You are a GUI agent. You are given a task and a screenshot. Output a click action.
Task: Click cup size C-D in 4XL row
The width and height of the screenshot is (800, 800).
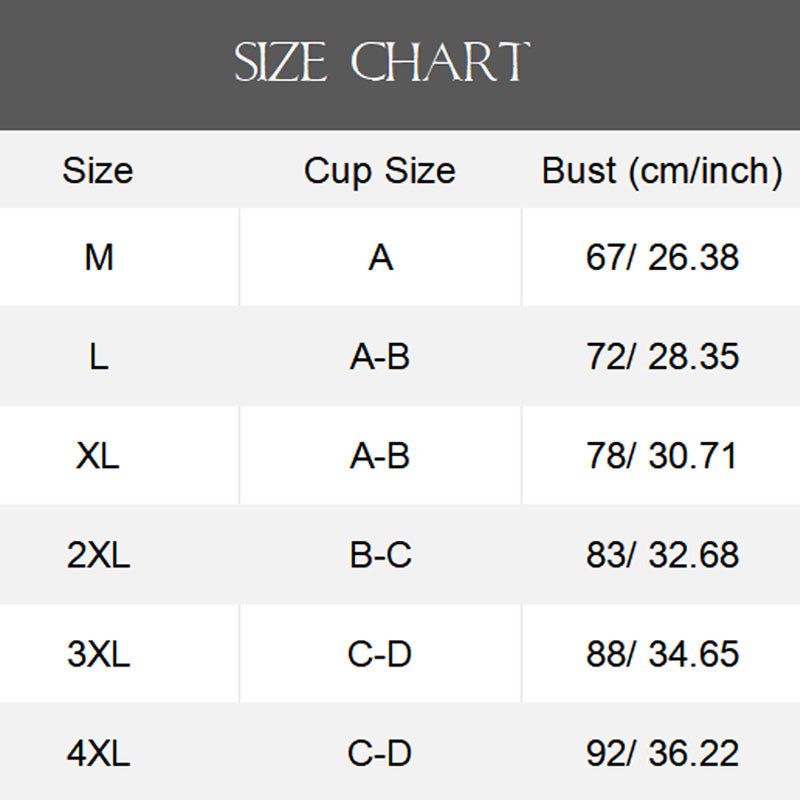click(x=380, y=753)
